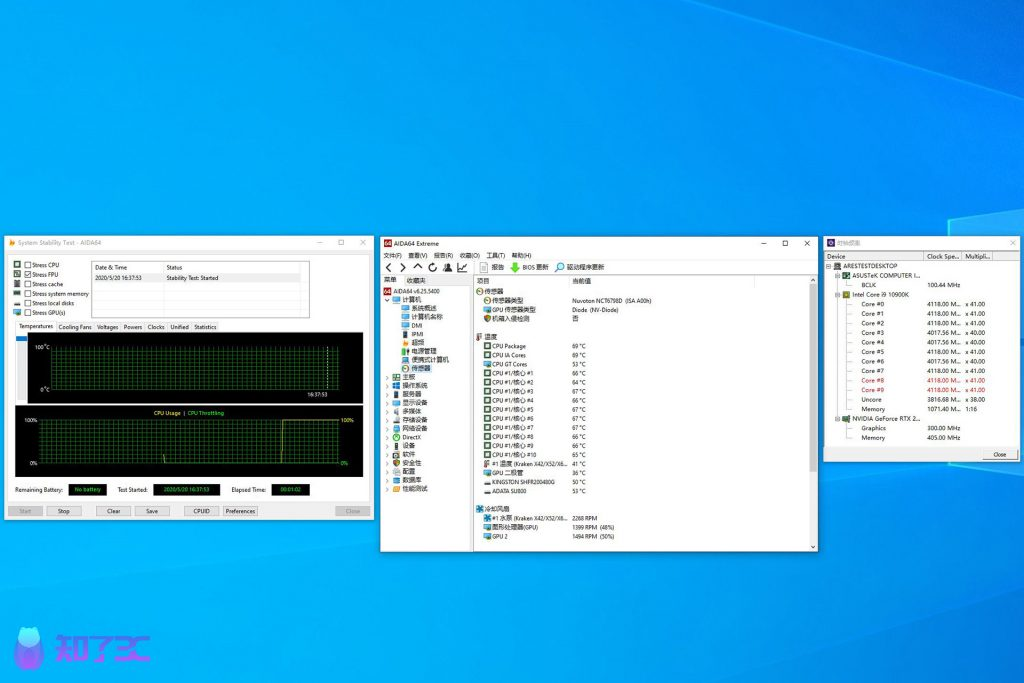1024x683 pixels.
Task: Switch to the Statistics tab
Action: tap(205, 327)
